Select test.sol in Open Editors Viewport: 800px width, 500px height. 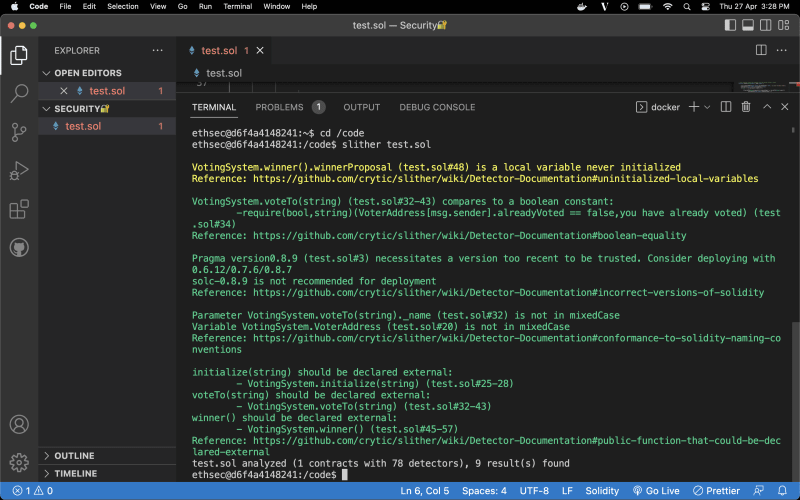pyautogui.click(x=107, y=91)
